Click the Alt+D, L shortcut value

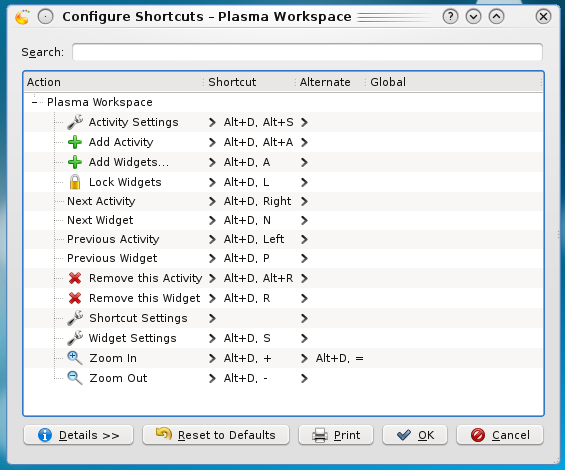246,182
